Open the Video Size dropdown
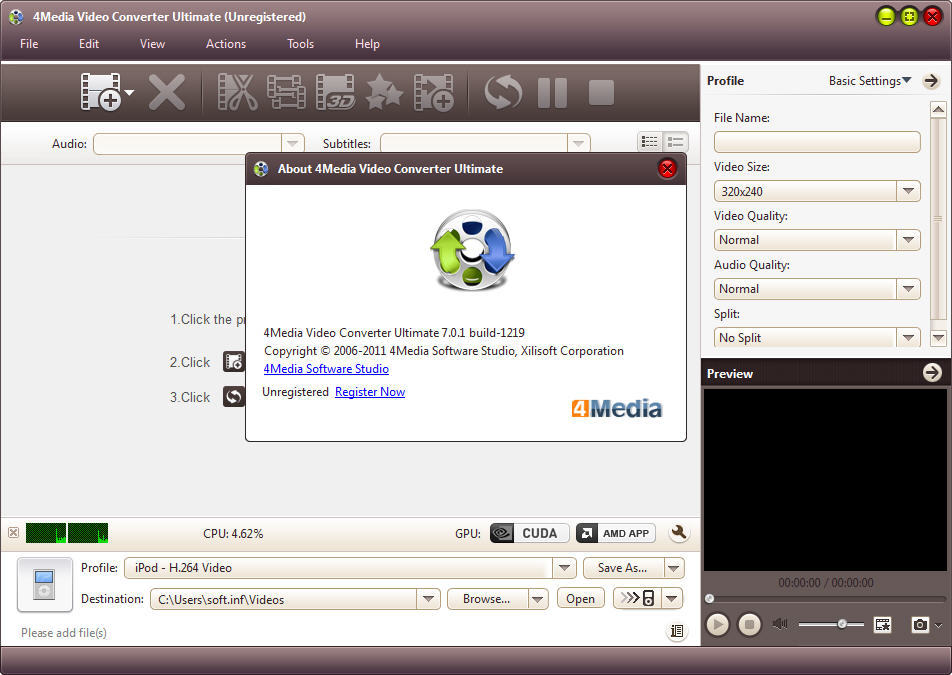Image resolution: width=952 pixels, height=675 pixels. [908, 191]
